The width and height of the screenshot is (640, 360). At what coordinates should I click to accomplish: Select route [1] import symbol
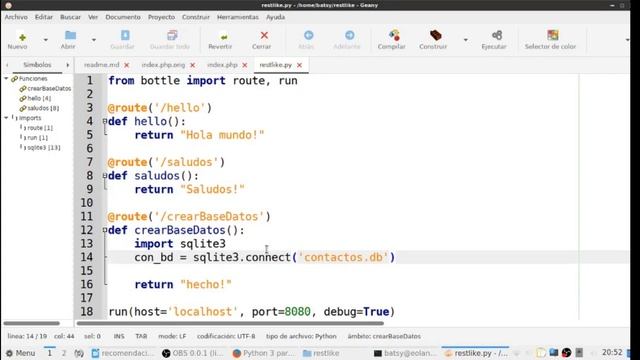point(40,128)
